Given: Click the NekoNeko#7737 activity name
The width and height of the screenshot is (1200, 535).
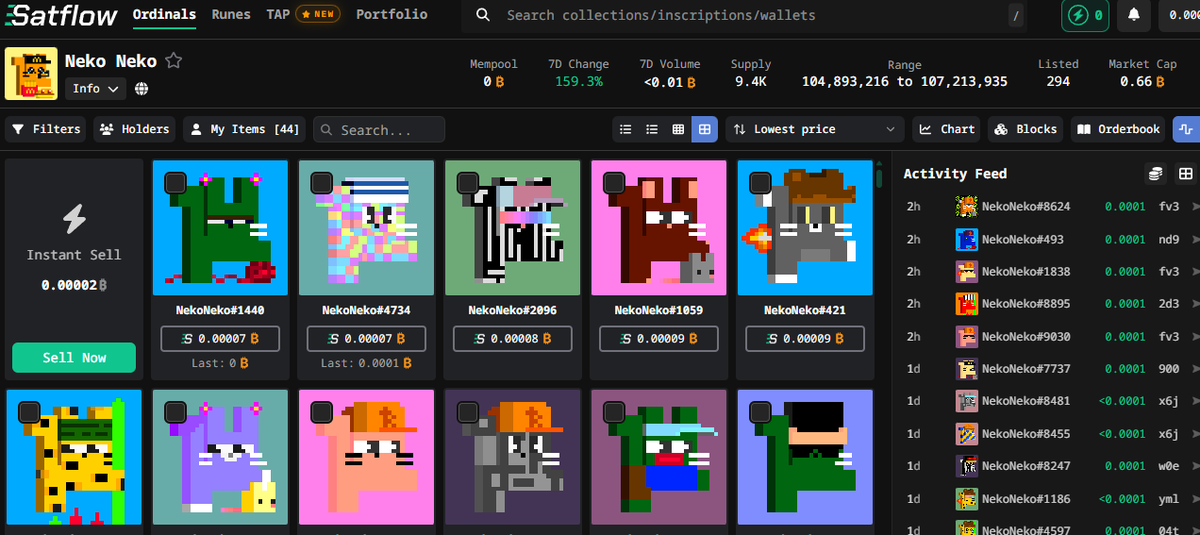Looking at the screenshot, I should click(1026, 368).
